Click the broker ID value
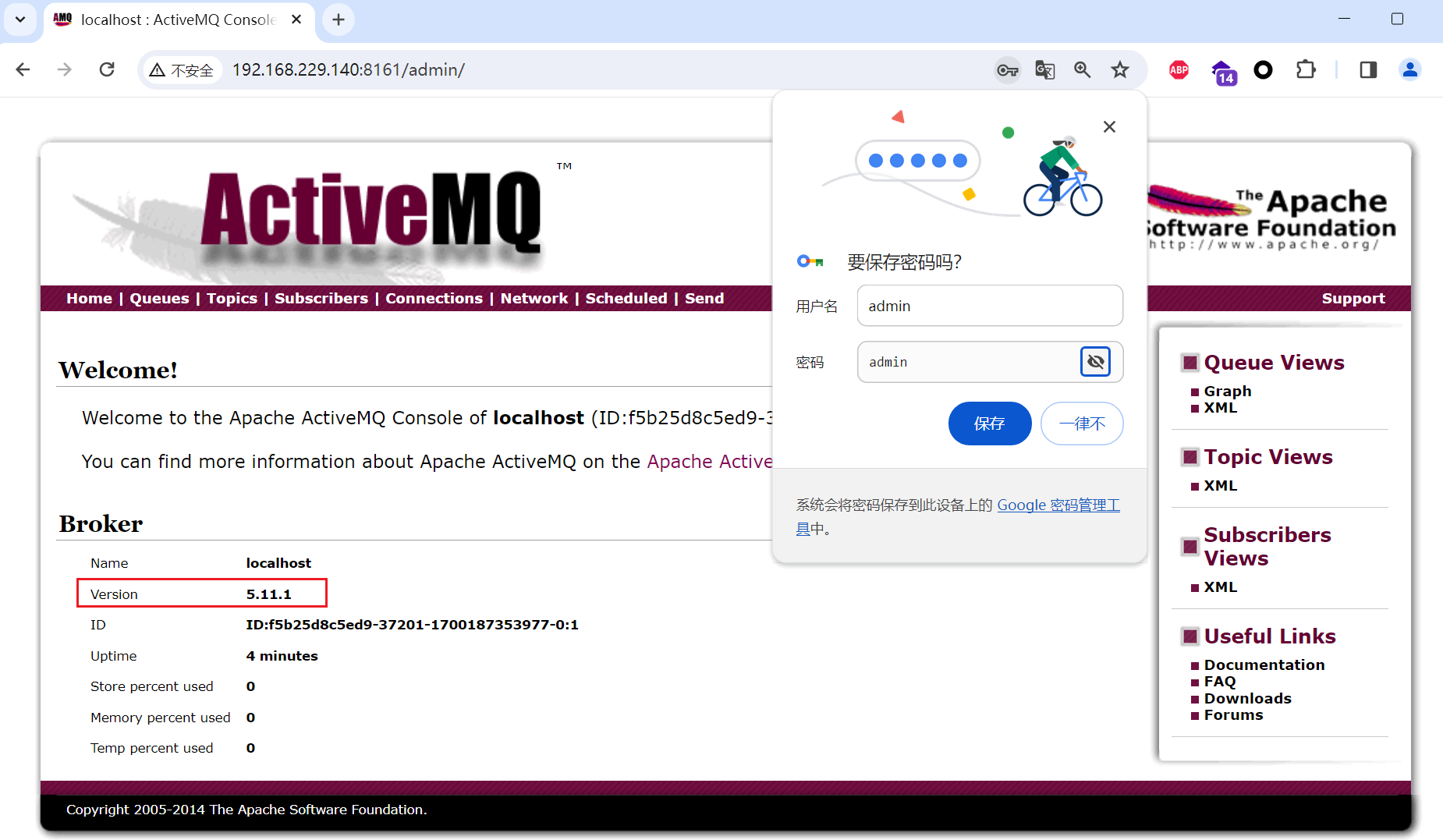 click(412, 625)
